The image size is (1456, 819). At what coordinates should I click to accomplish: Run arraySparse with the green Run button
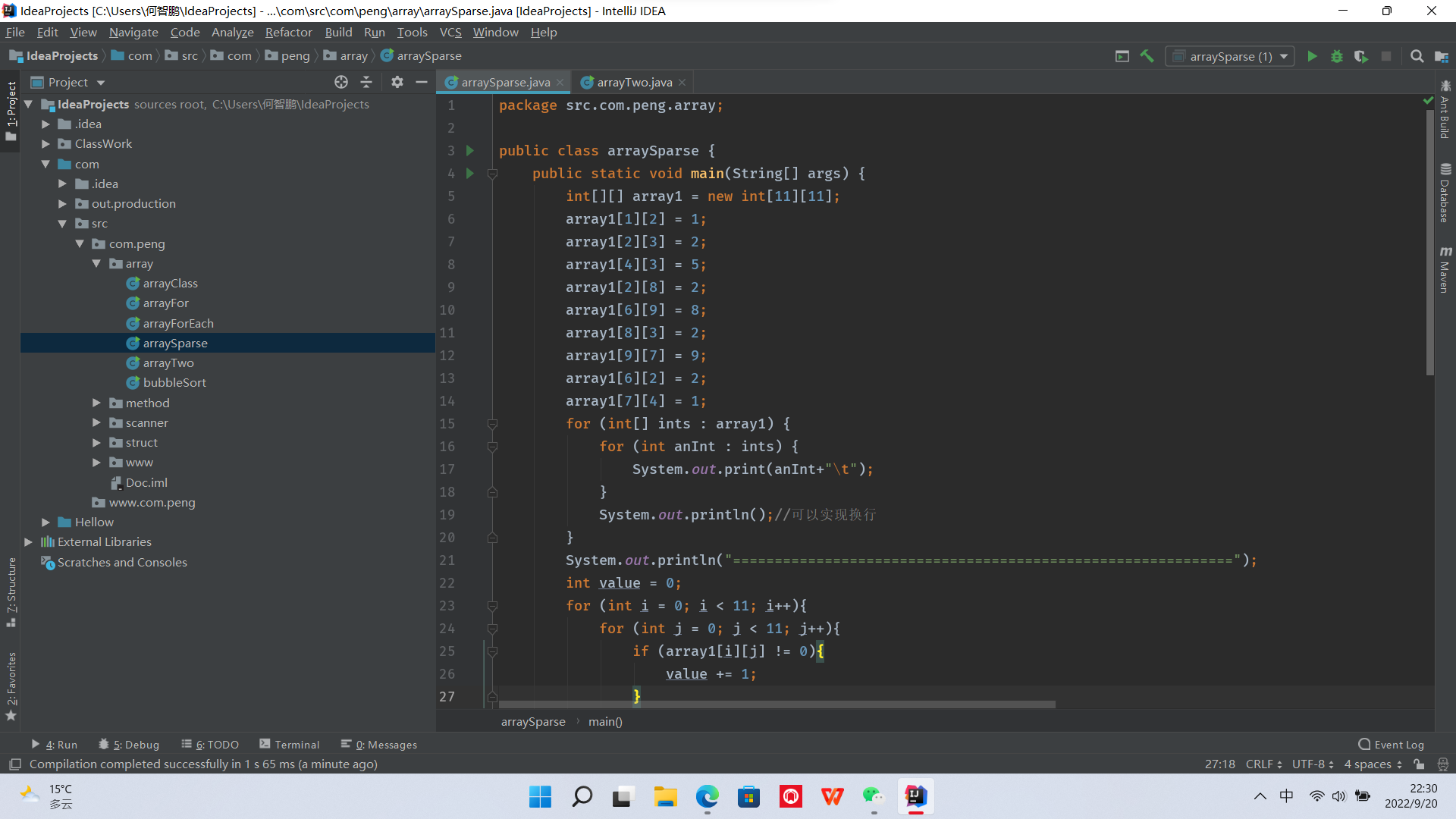[x=1312, y=56]
